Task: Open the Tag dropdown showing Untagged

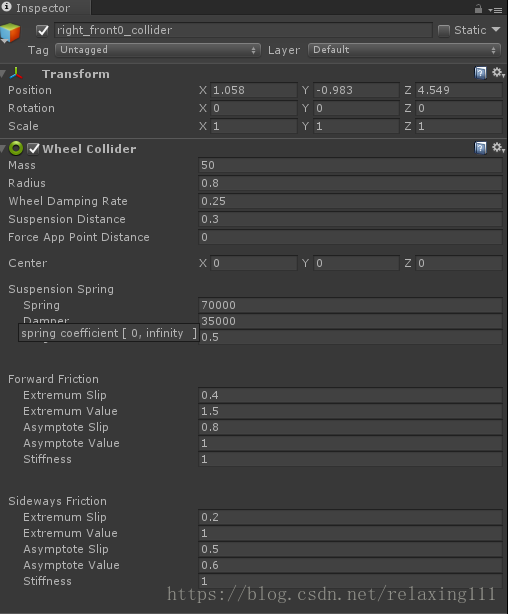Action: (158, 50)
